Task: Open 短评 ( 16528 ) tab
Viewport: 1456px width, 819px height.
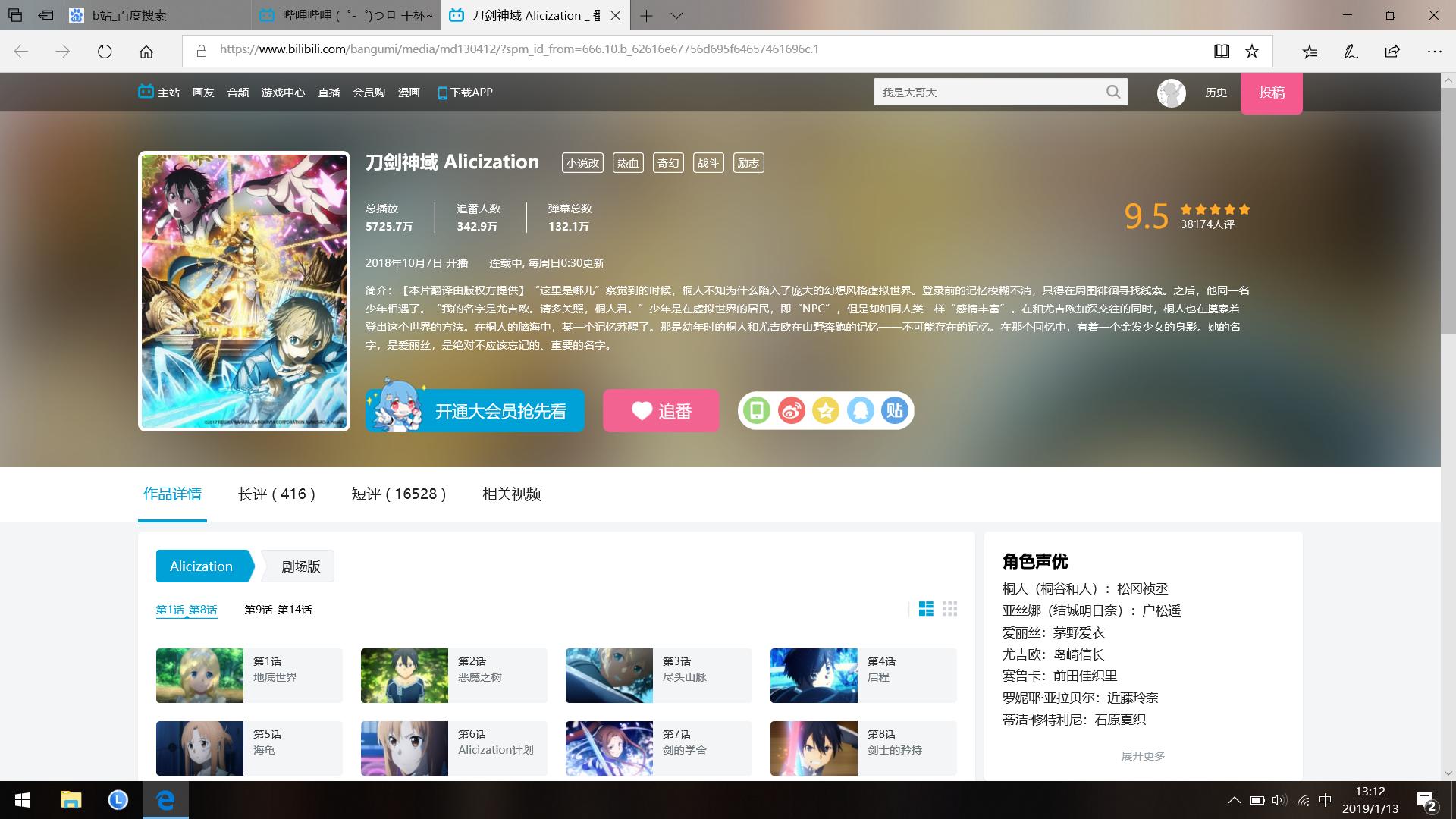Action: (x=400, y=494)
